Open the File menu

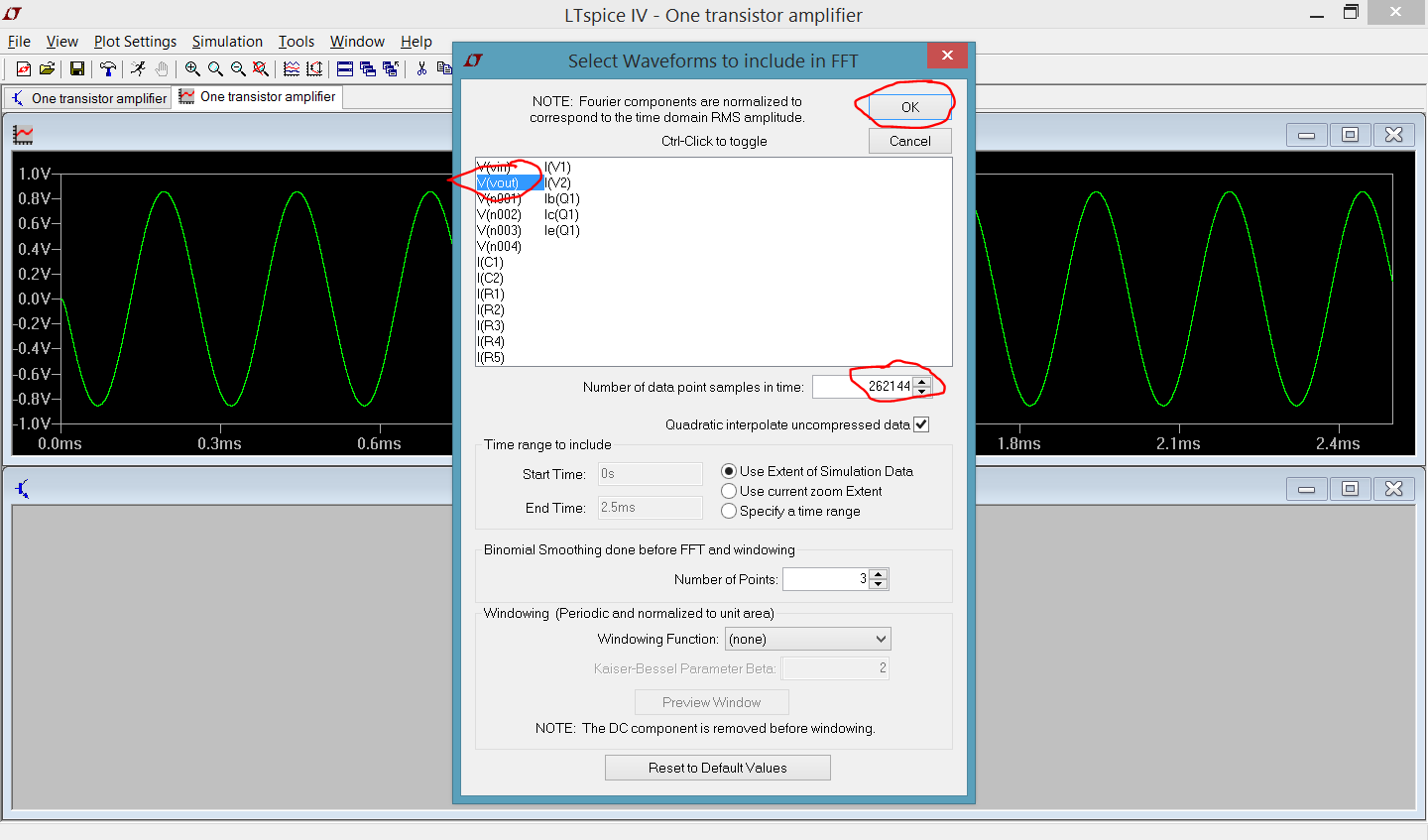tap(19, 42)
